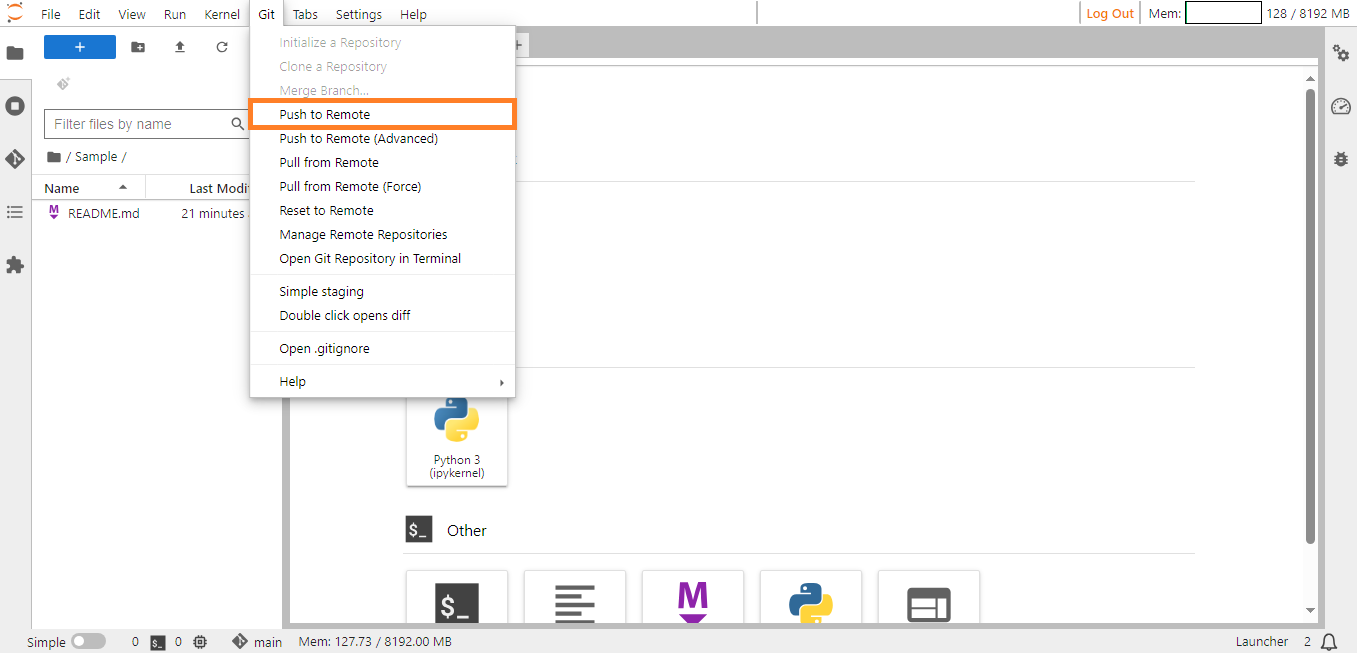
Task: Click the Upload Files icon
Action: pos(180,47)
